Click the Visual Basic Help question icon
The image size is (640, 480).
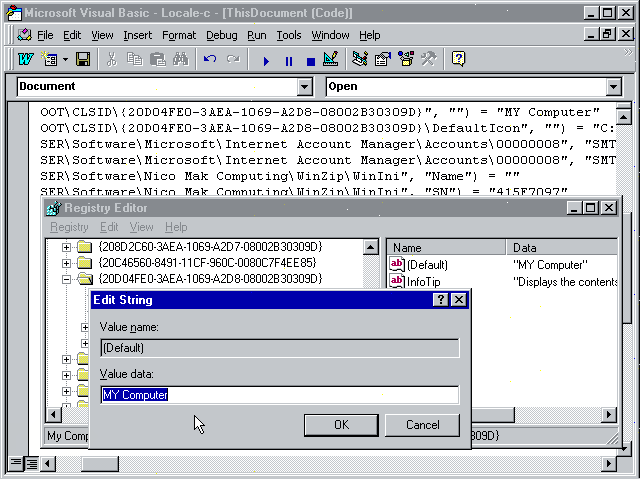[458, 60]
